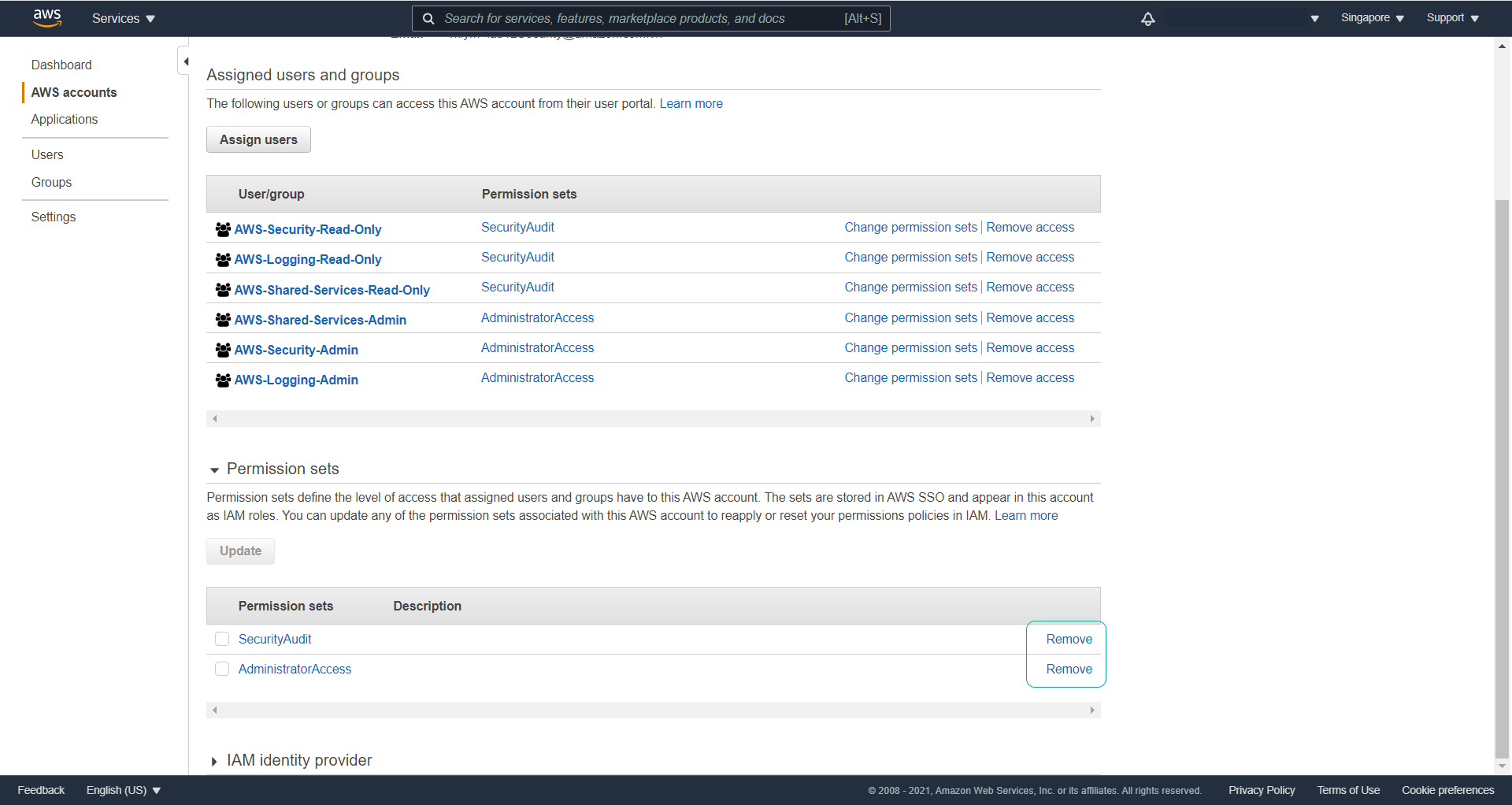Click group icon beside AWS-Logging-Read-Only
This screenshot has height=805, width=1512.
(x=223, y=259)
